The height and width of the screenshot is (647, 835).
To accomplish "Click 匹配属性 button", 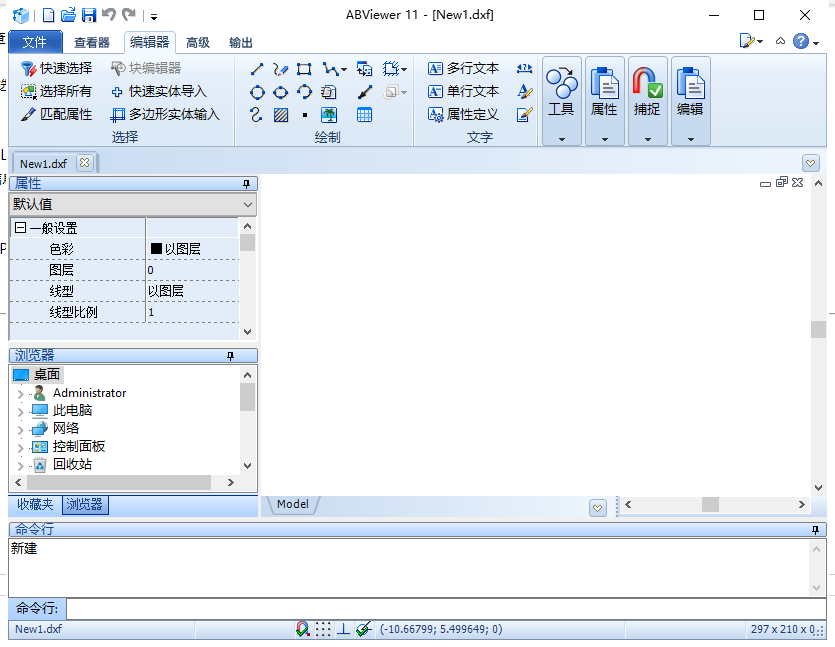I will pyautogui.click(x=56, y=114).
